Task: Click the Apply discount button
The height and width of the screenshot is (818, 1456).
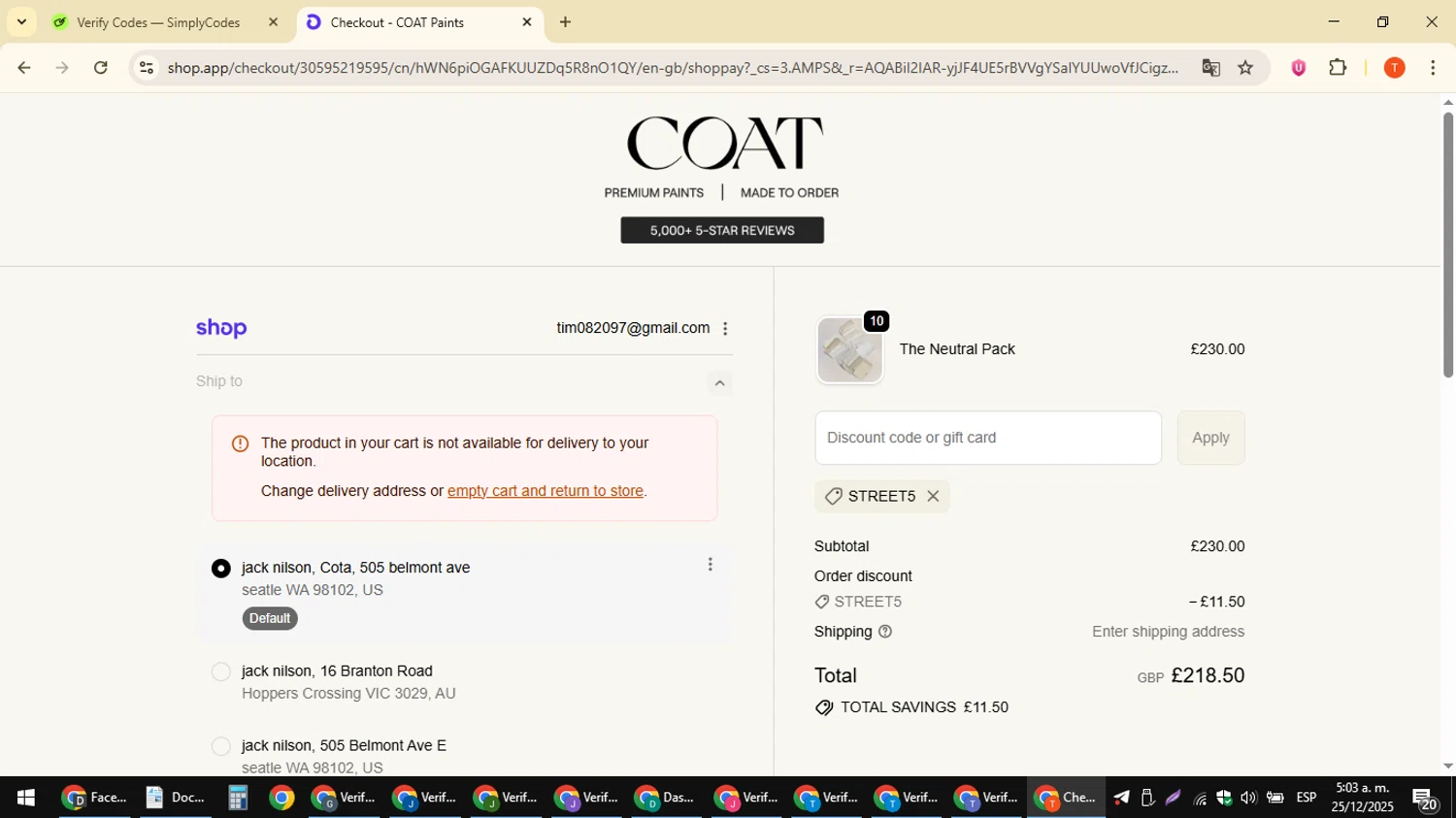Action: (x=1210, y=438)
